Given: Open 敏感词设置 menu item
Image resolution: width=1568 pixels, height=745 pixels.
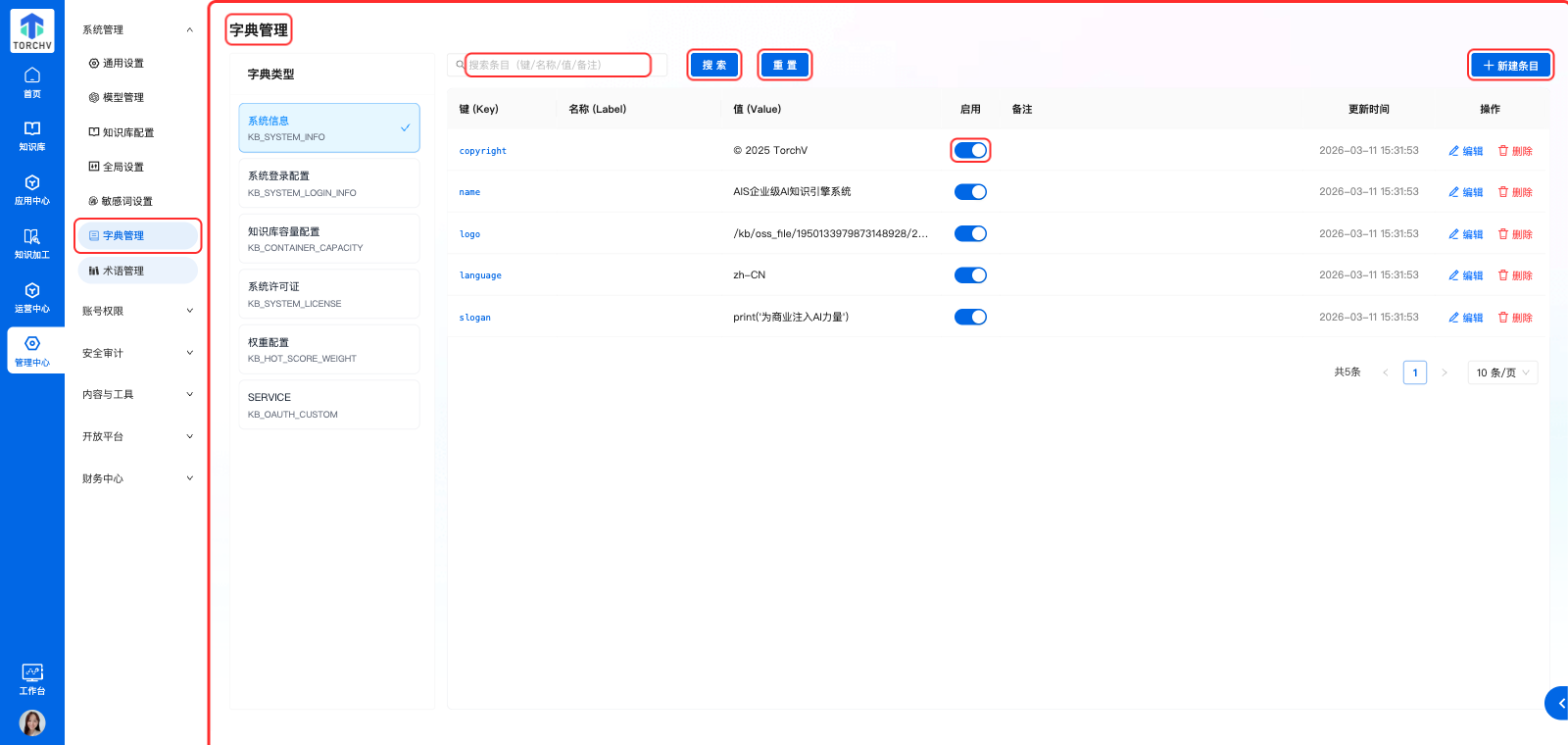Looking at the screenshot, I should [x=137, y=201].
